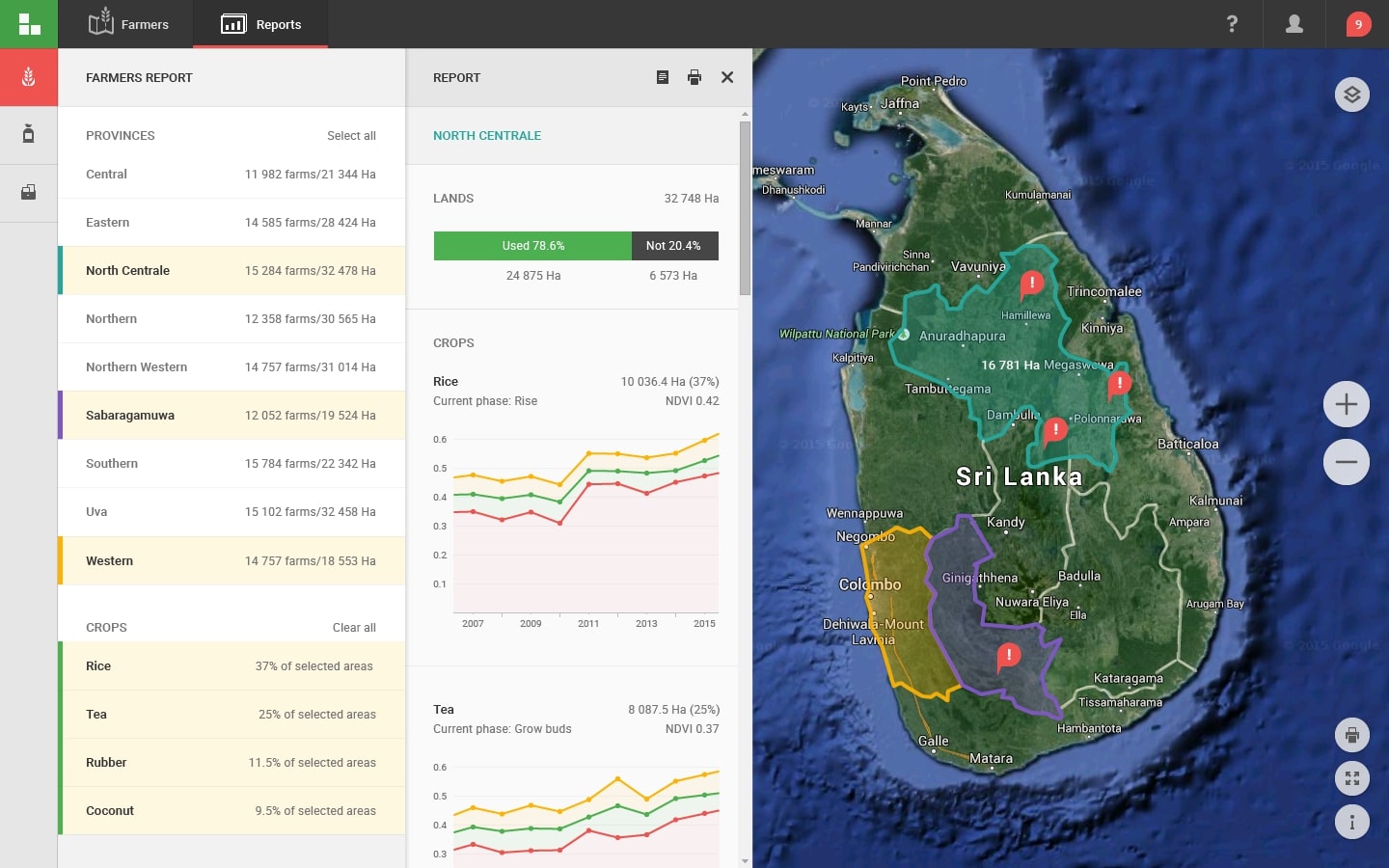Click the report panel scrollbar

point(745,208)
